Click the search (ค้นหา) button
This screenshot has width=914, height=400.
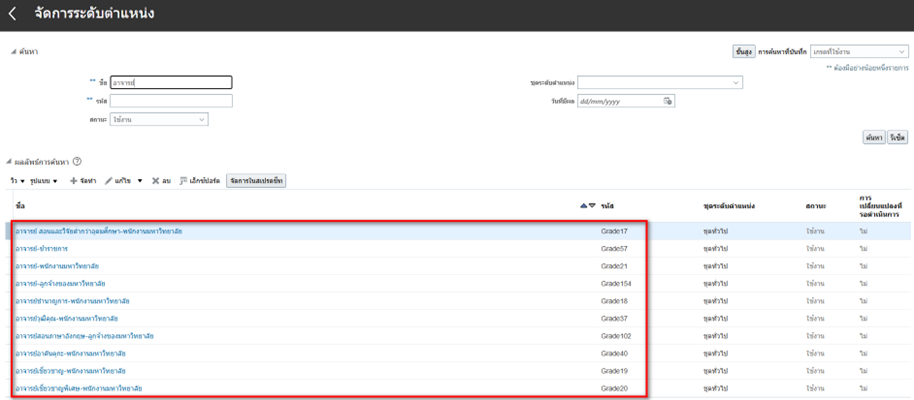tap(873, 137)
